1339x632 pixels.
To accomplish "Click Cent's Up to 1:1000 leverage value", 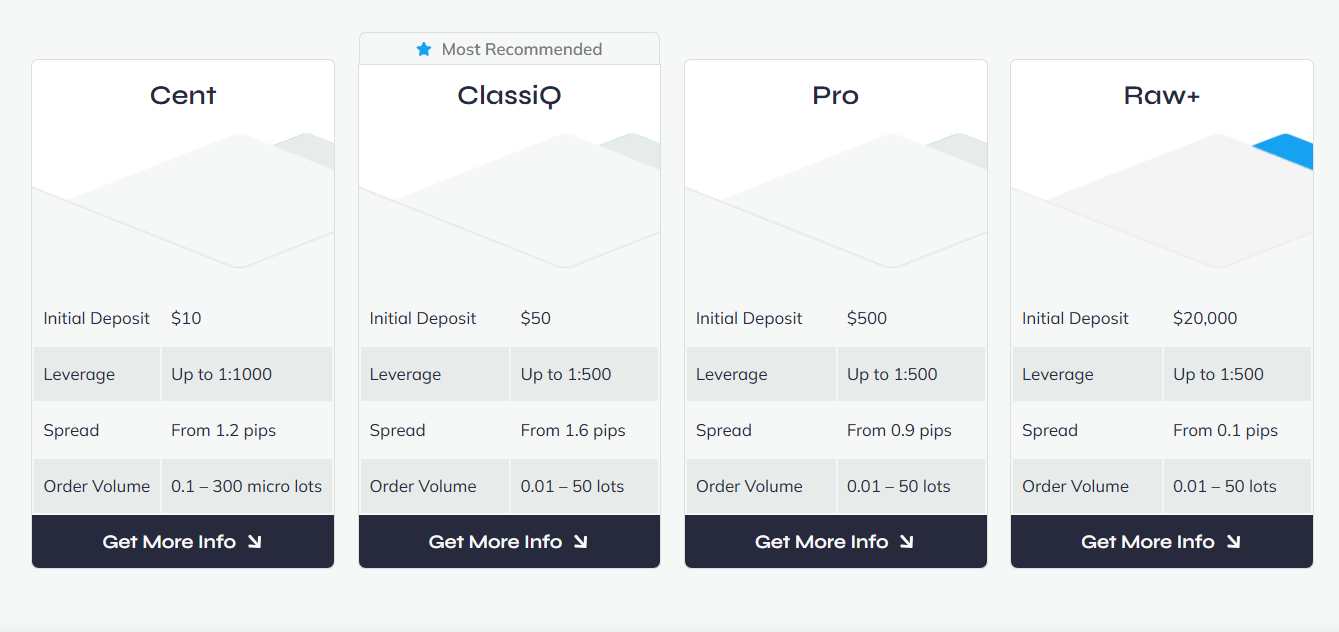I will click(x=221, y=375).
